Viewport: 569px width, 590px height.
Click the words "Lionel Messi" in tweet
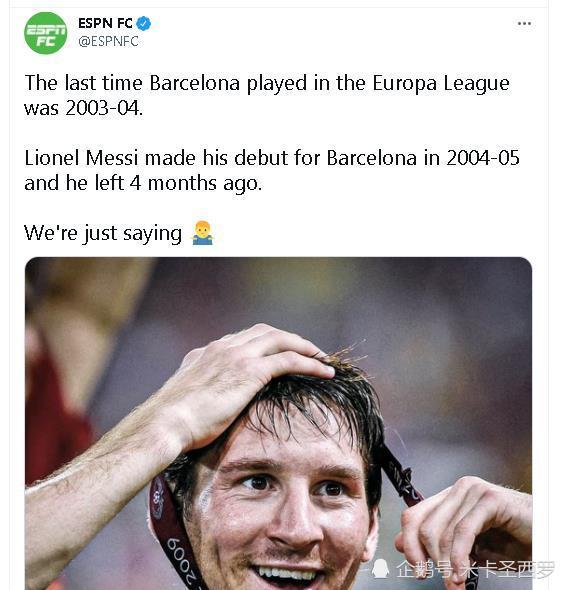click(x=81, y=158)
